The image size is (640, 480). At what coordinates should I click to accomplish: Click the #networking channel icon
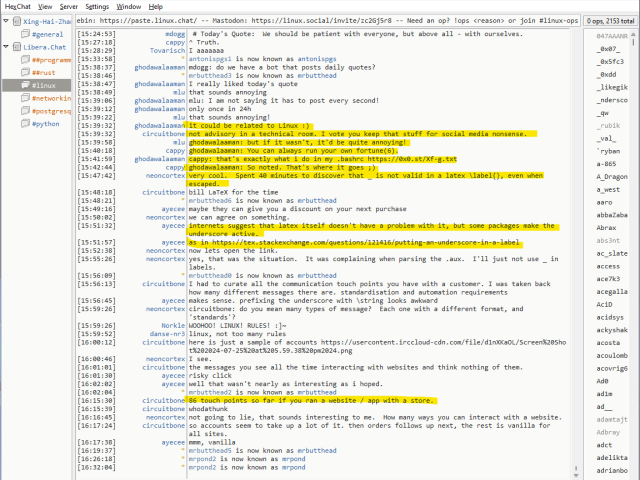[x=25, y=99]
